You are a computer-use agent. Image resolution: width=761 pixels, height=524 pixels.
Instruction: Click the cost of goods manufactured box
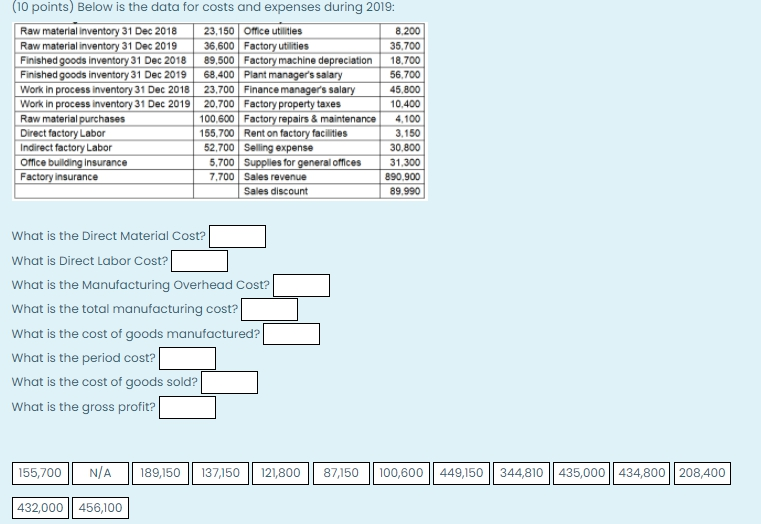[x=291, y=334]
